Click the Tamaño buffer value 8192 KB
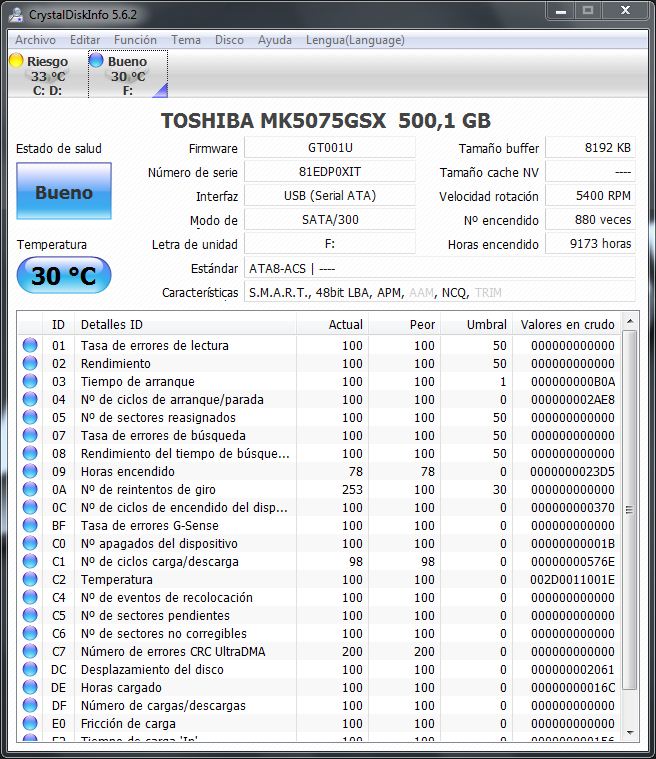The height and width of the screenshot is (759, 656). click(590, 148)
